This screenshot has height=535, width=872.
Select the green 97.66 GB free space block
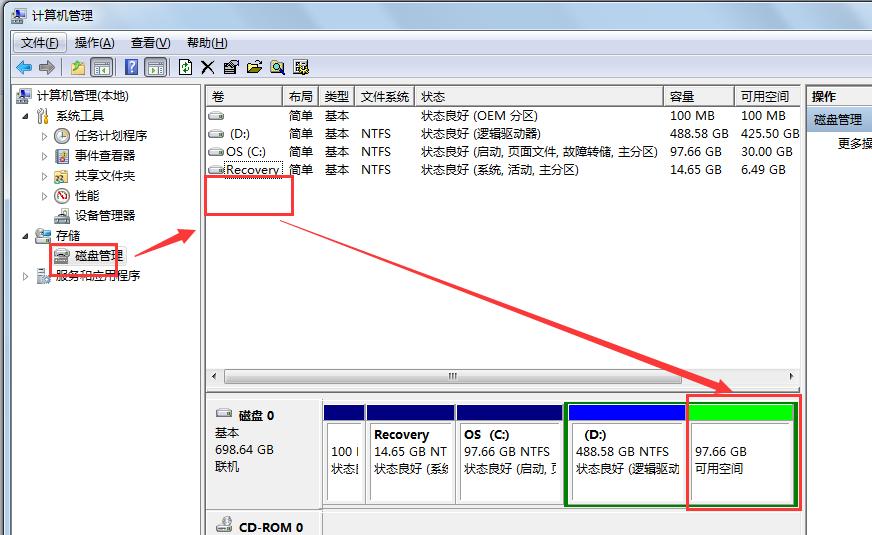740,460
